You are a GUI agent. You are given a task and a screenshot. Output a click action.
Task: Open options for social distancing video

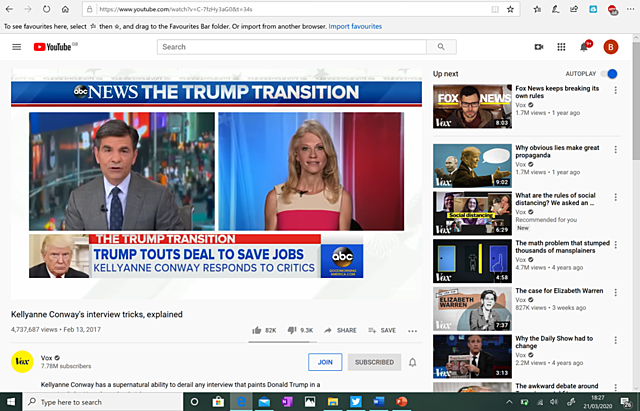(616, 197)
